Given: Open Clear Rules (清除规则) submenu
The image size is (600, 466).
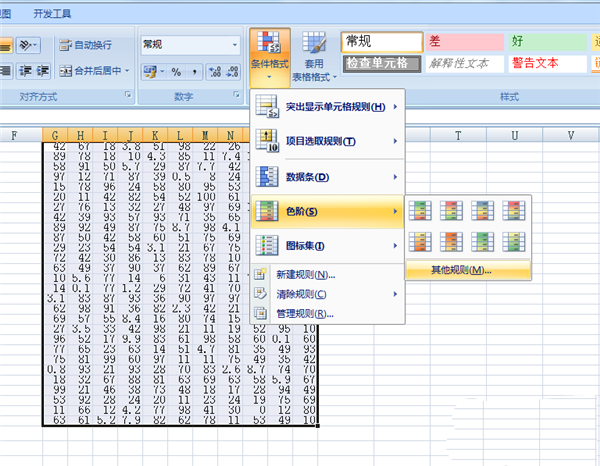Looking at the screenshot, I should click(327, 294).
